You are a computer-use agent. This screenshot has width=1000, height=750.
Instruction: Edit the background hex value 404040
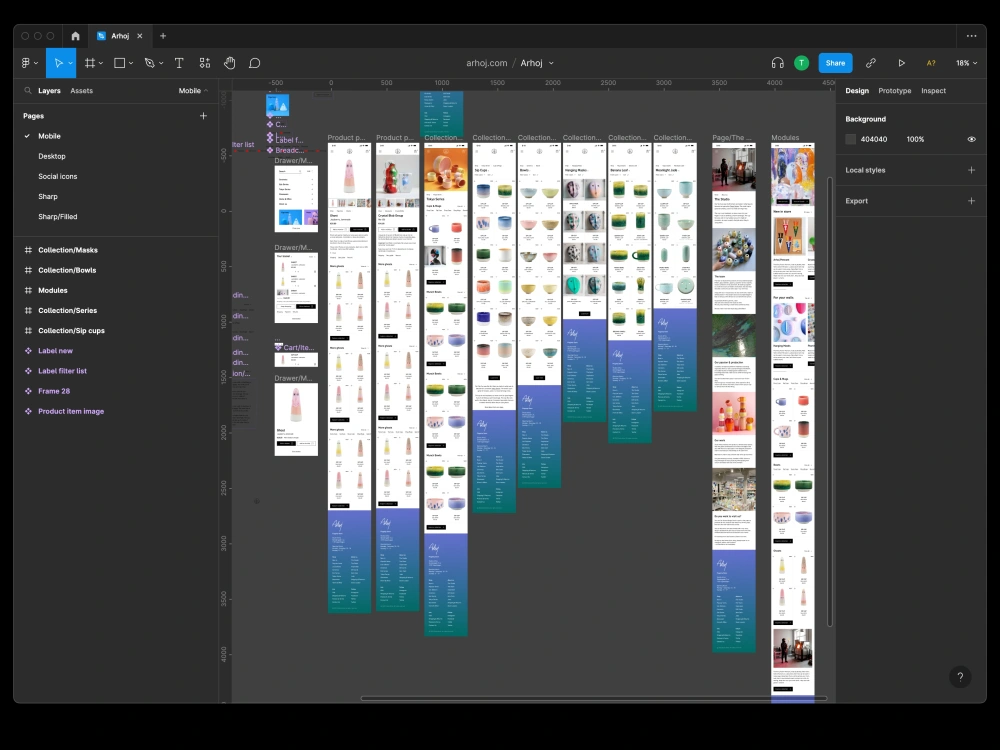point(874,139)
